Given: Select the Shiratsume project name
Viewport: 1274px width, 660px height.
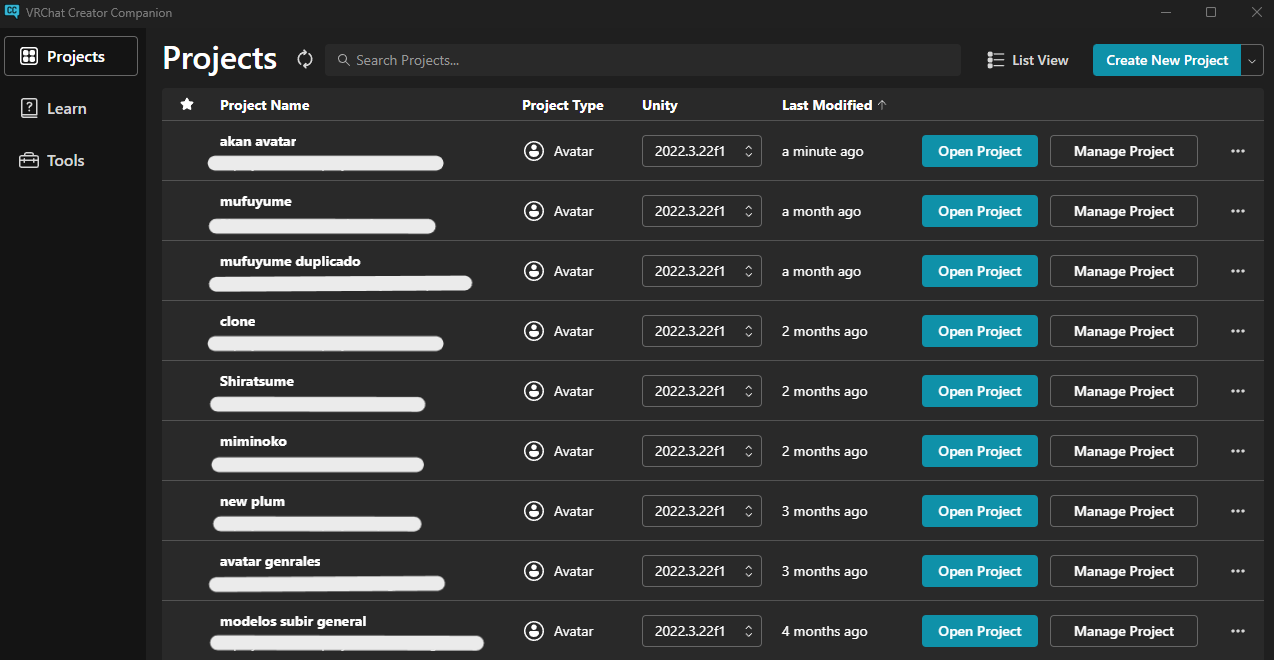Looking at the screenshot, I should [x=257, y=381].
